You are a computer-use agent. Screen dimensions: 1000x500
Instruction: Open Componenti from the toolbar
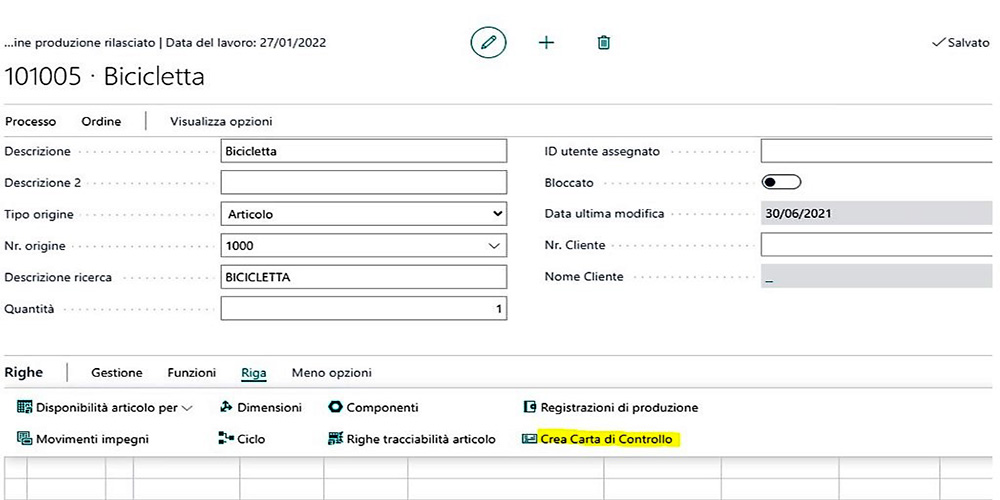click(x=336, y=407)
